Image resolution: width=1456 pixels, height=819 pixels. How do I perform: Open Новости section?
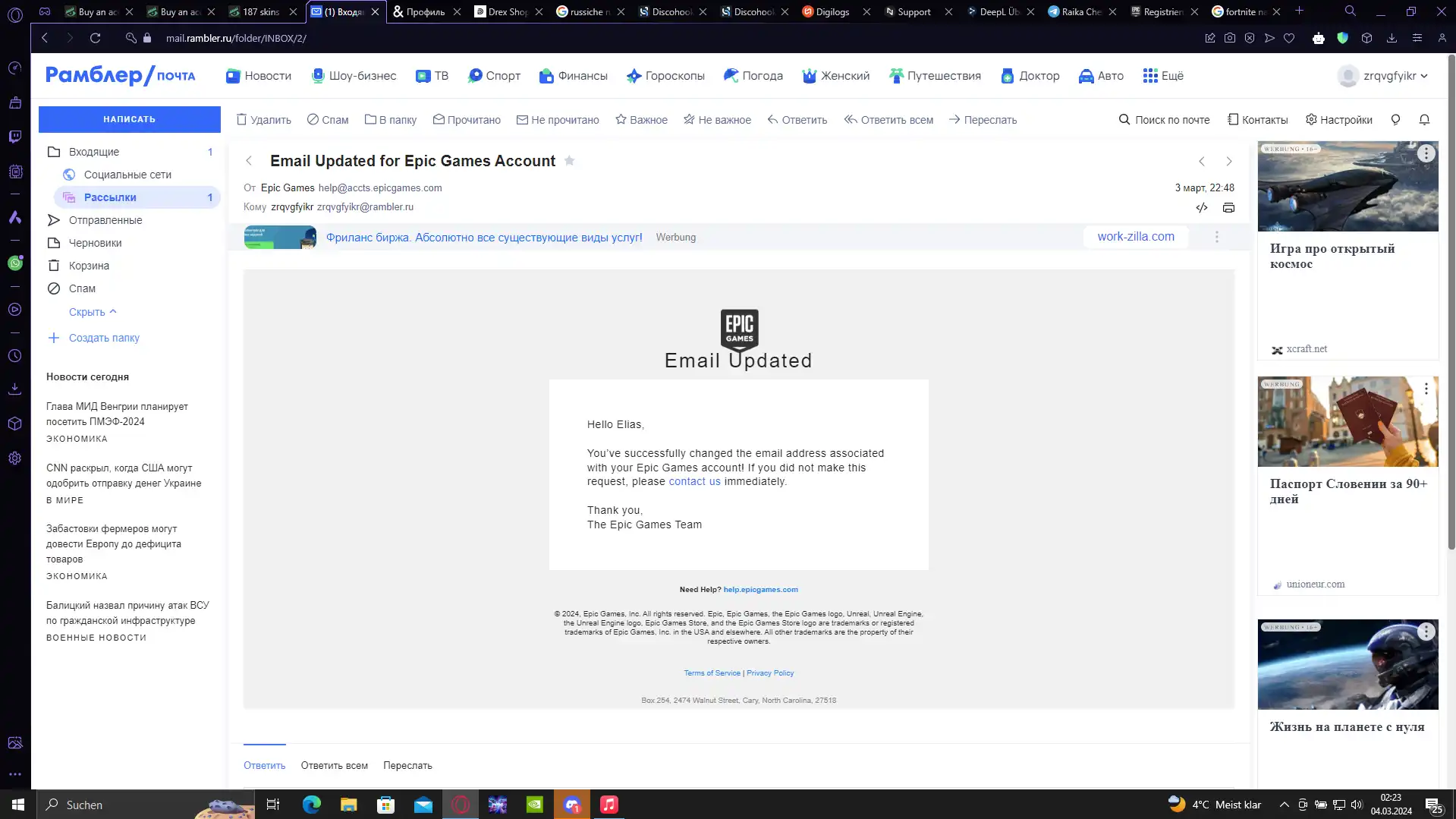click(259, 76)
